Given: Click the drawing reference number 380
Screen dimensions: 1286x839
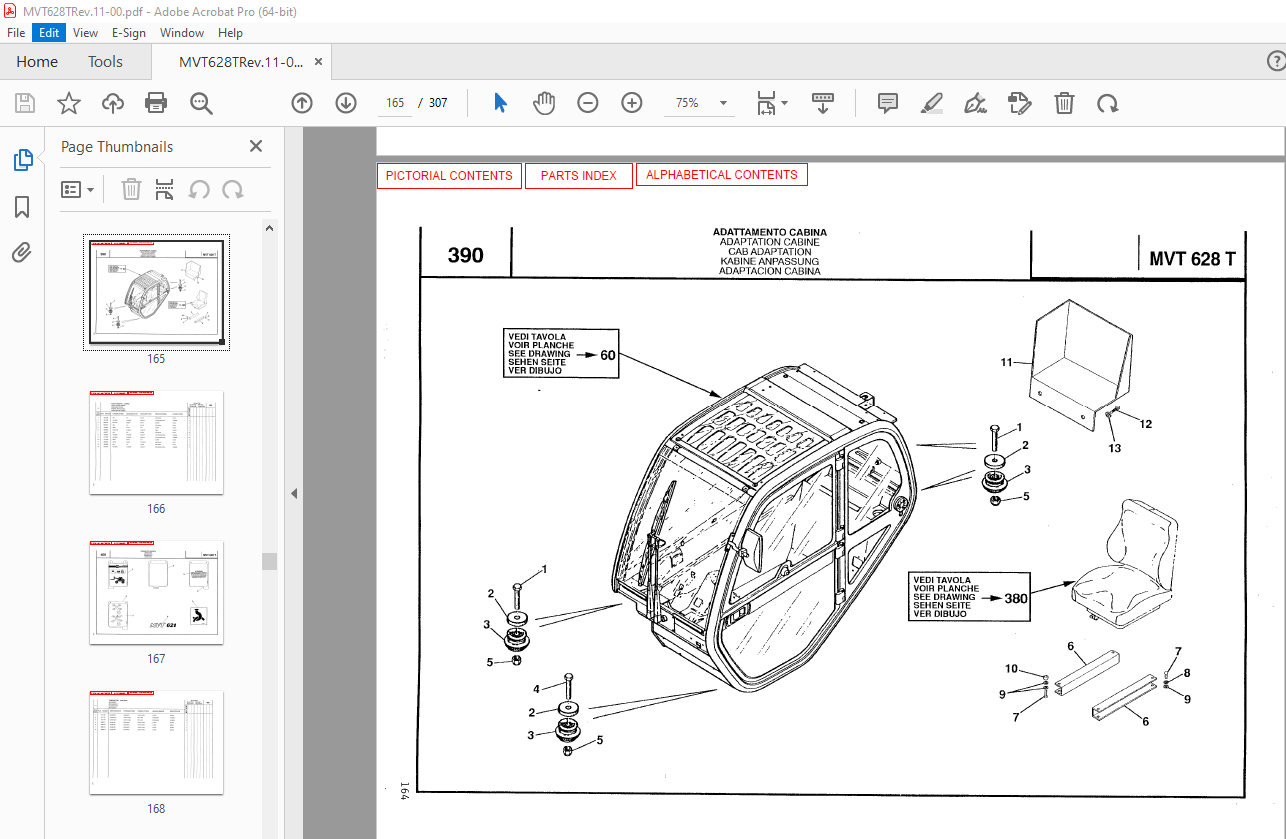Looking at the screenshot, I should click(1016, 598).
